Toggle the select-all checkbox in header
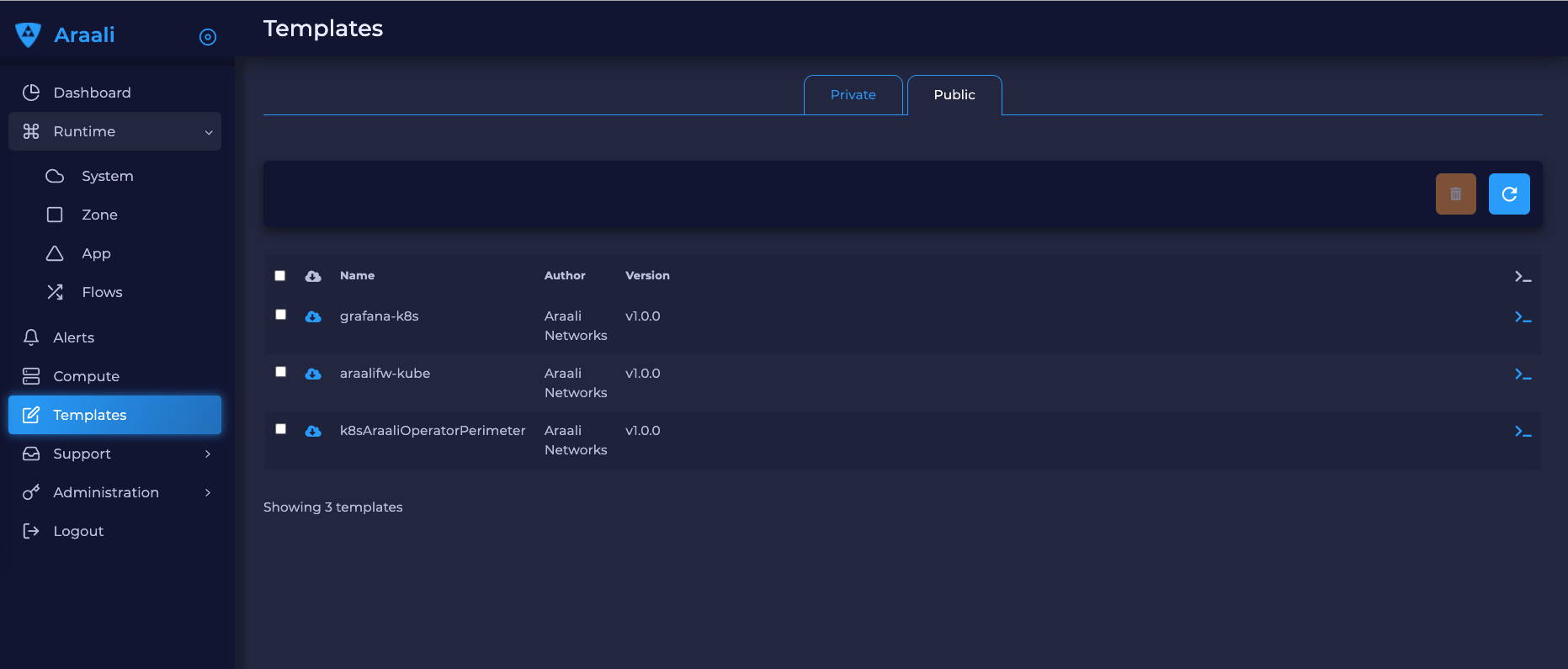The height and width of the screenshot is (669, 1568). (280, 276)
